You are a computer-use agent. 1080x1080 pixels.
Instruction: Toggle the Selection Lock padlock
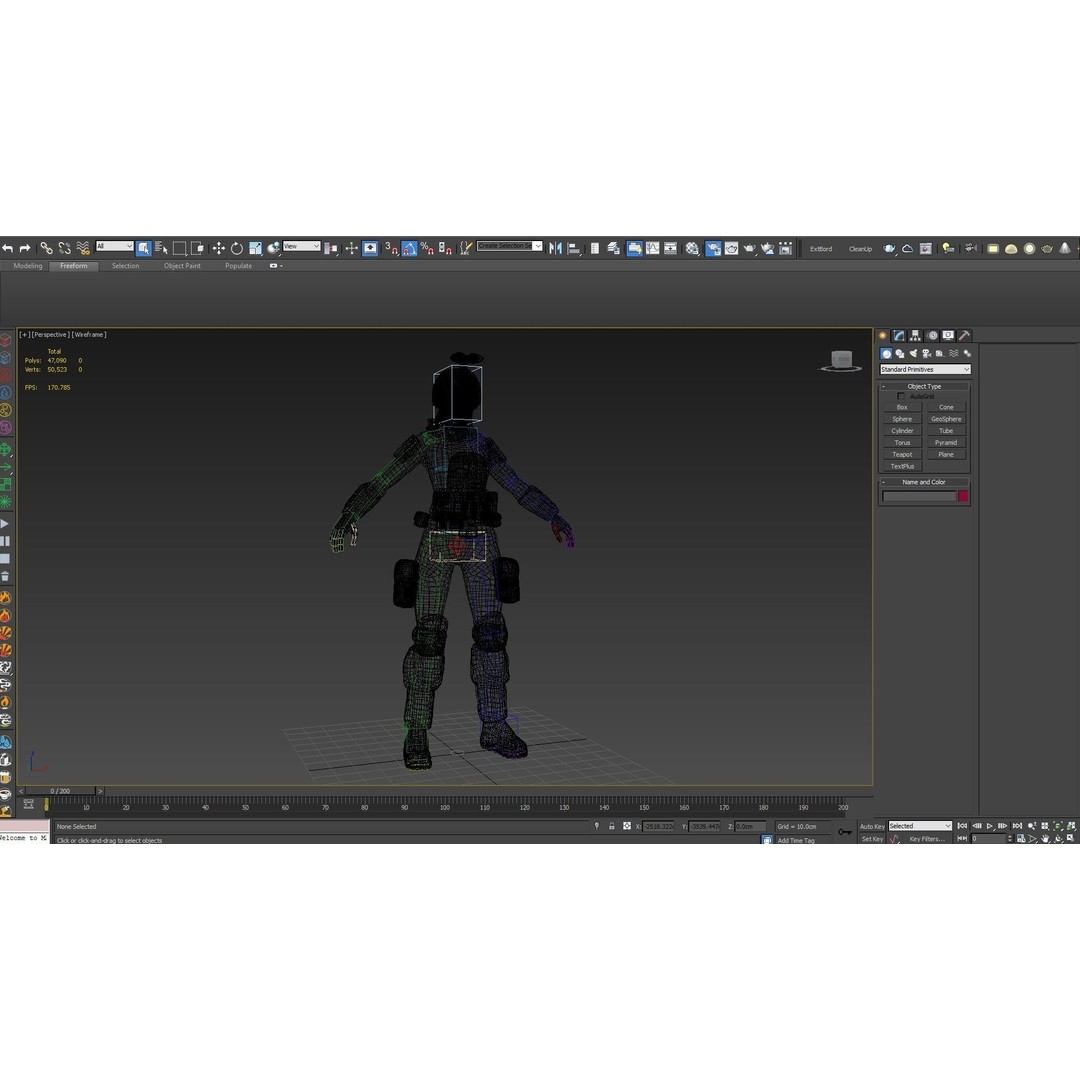pos(612,826)
